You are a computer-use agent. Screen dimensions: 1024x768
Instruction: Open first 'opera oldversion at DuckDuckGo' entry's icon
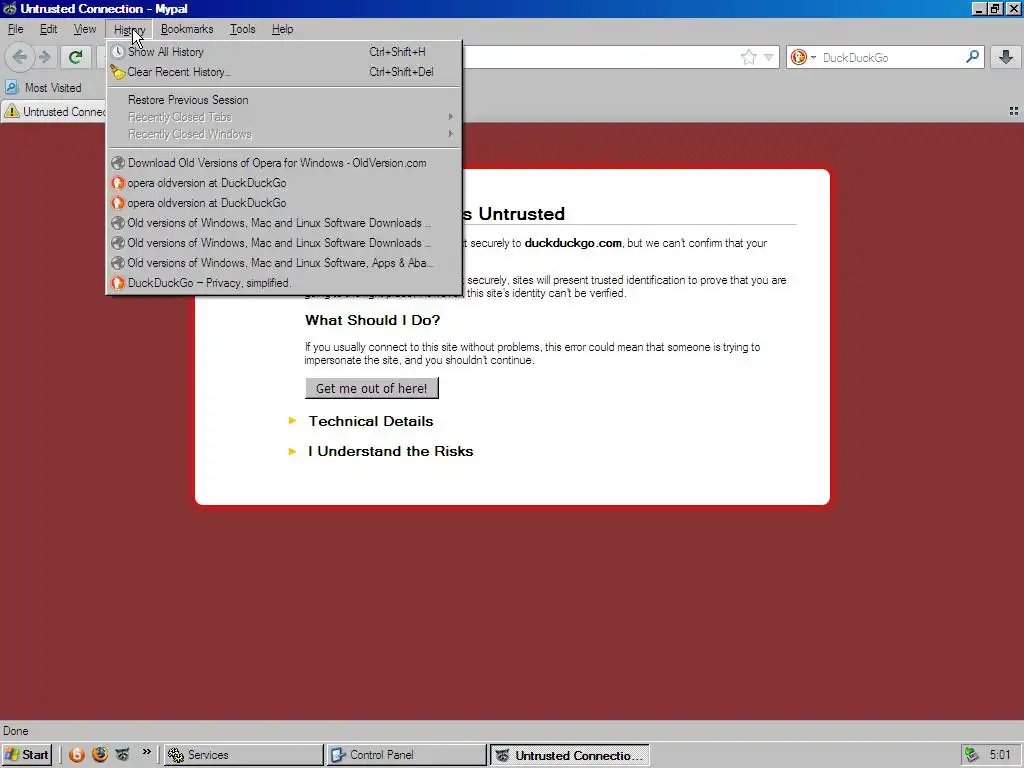point(118,183)
